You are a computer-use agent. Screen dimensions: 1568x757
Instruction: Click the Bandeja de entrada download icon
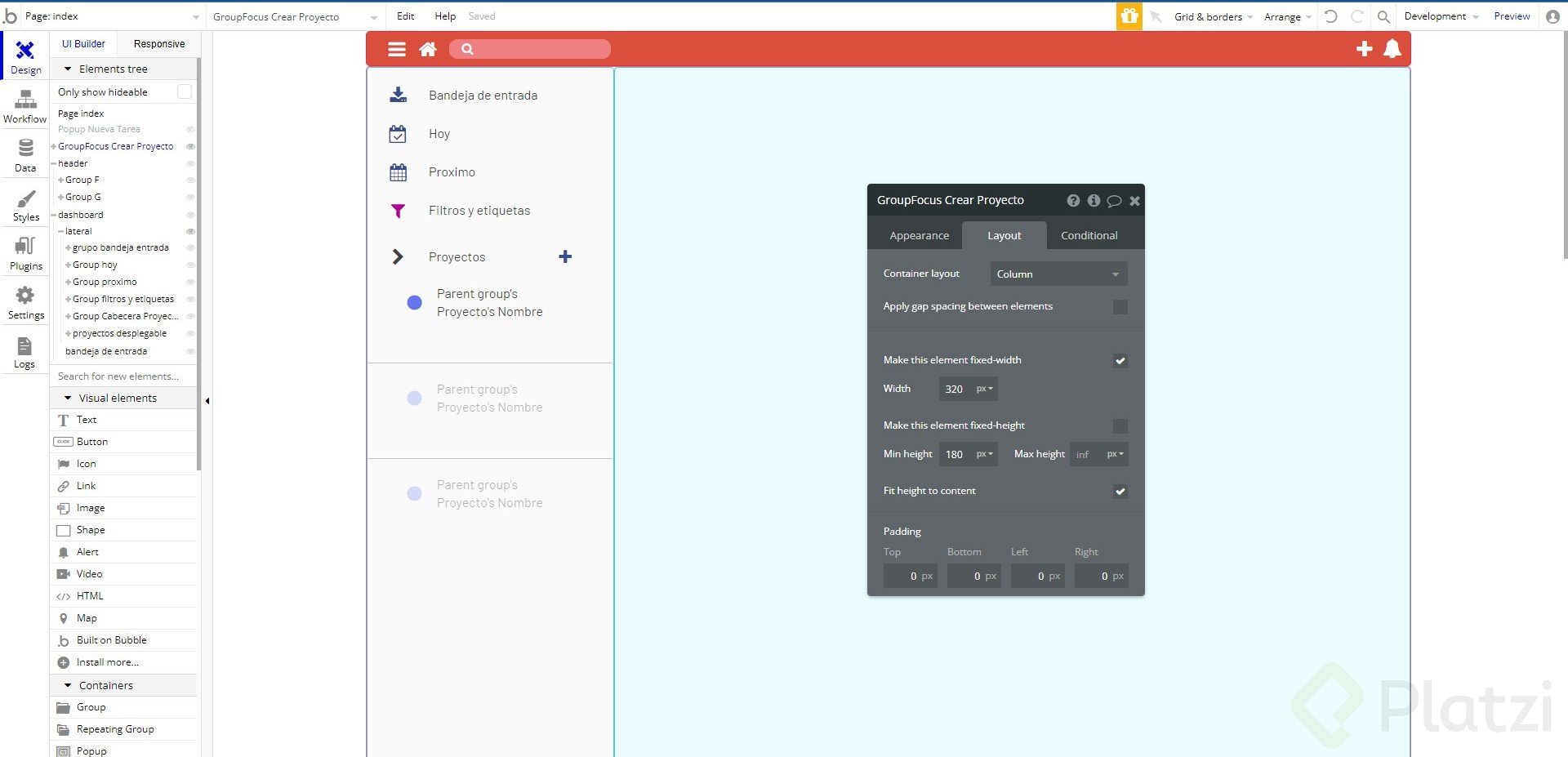click(398, 95)
